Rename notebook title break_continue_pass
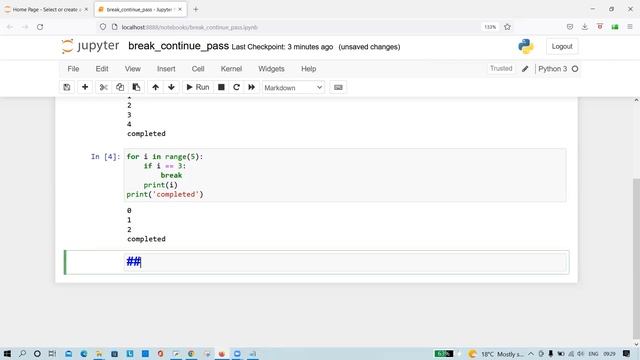 tap(178, 46)
